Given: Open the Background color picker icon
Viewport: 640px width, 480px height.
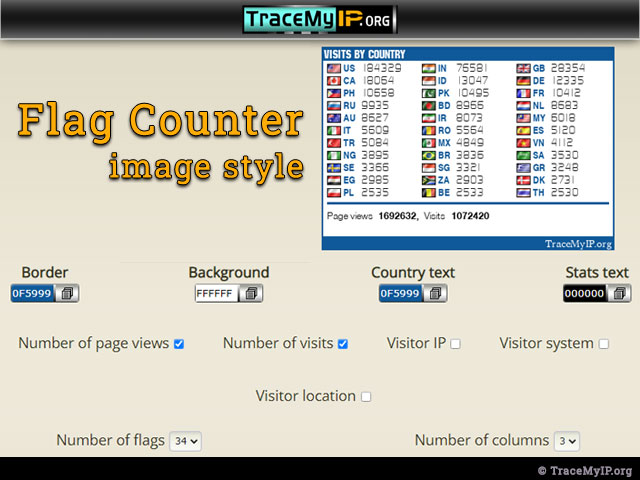Looking at the screenshot, I should pyautogui.click(x=251, y=293).
